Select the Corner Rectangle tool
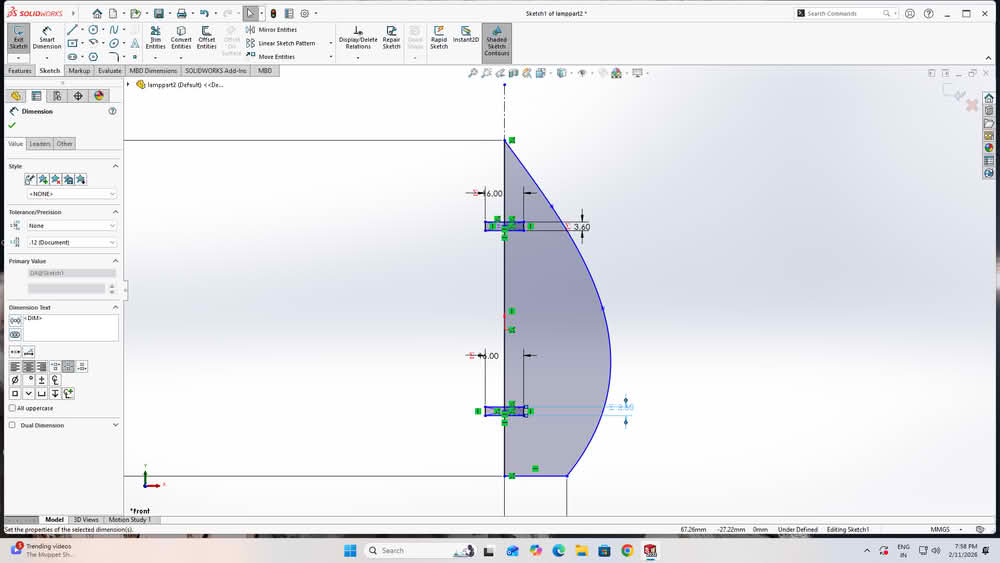Viewport: 1000px width, 563px height. click(x=72, y=43)
